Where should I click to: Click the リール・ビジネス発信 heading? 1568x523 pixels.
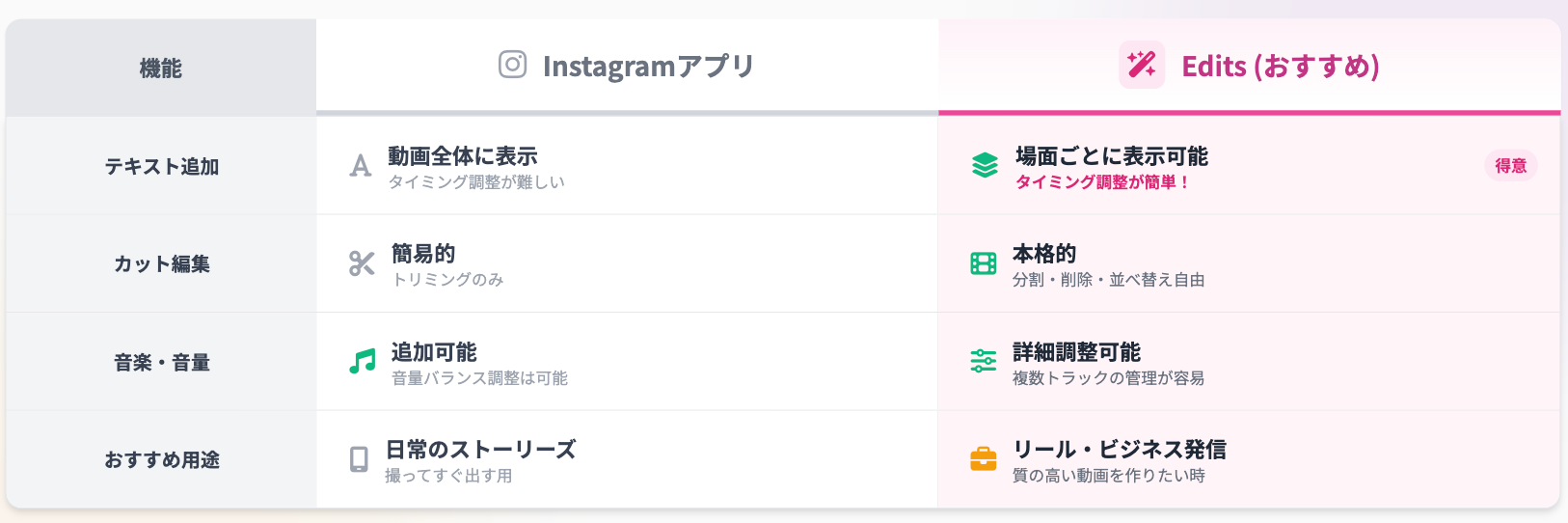(x=1119, y=450)
